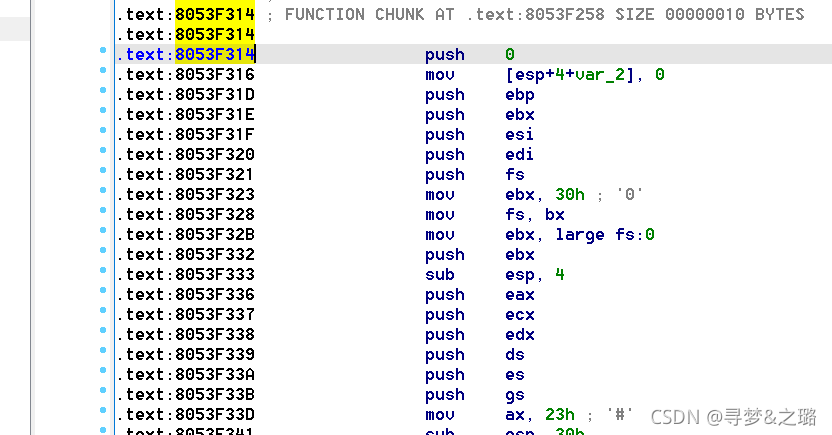Click the eax operand at 8053F336
This screenshot has width=832, height=435.
tap(520, 295)
